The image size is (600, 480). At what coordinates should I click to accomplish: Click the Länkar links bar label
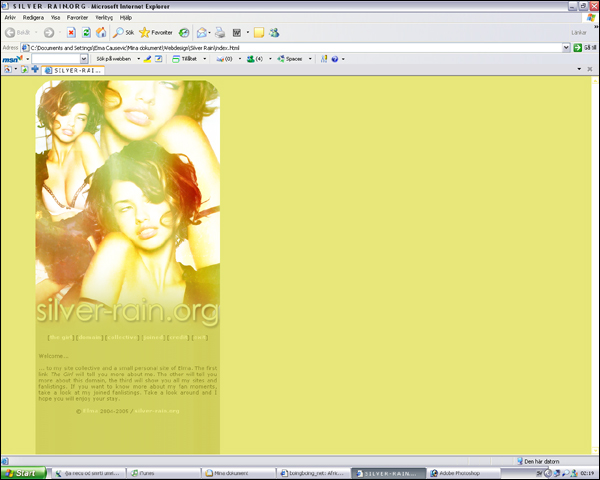click(x=579, y=33)
